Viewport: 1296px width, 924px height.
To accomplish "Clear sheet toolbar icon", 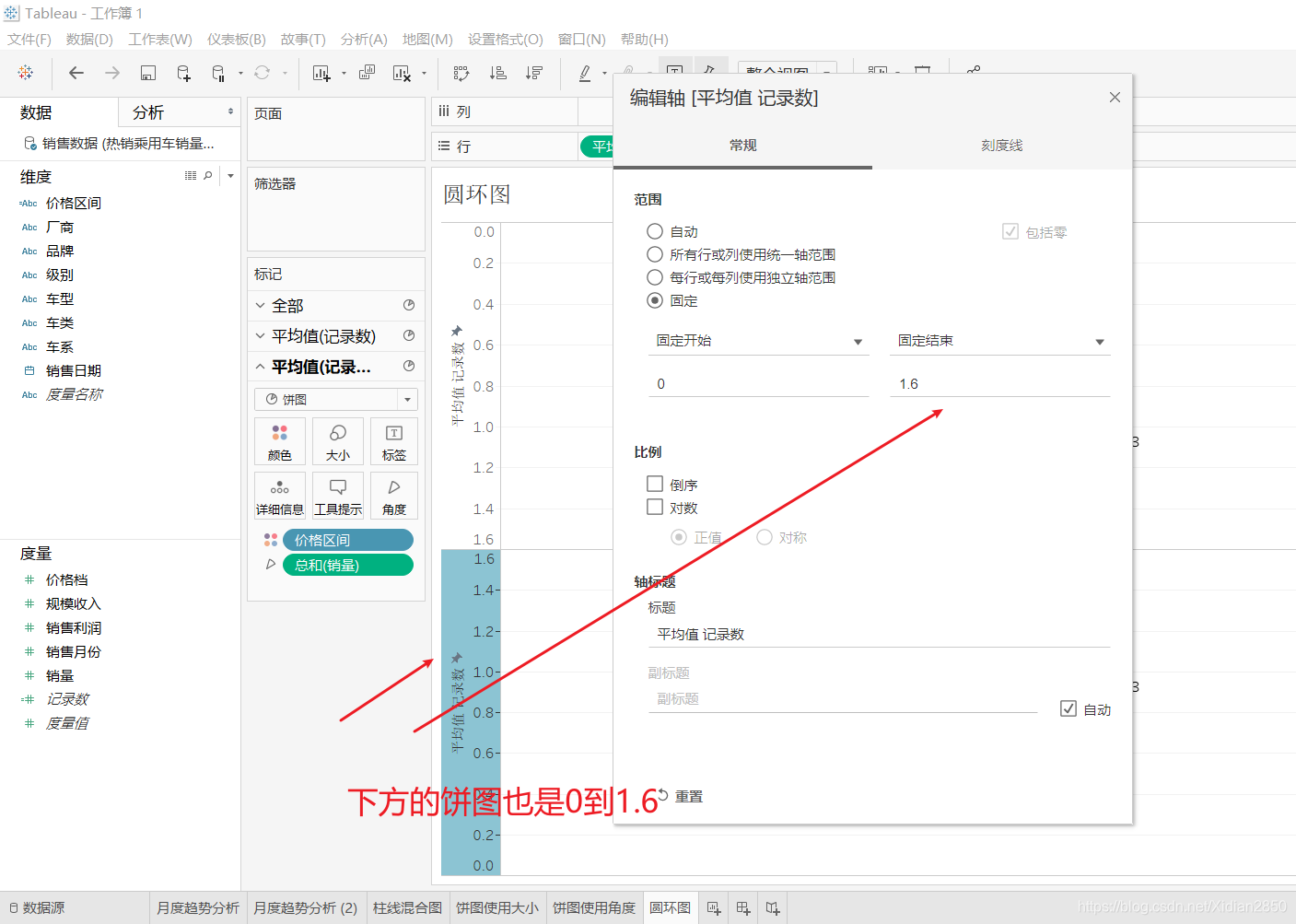I will point(402,73).
